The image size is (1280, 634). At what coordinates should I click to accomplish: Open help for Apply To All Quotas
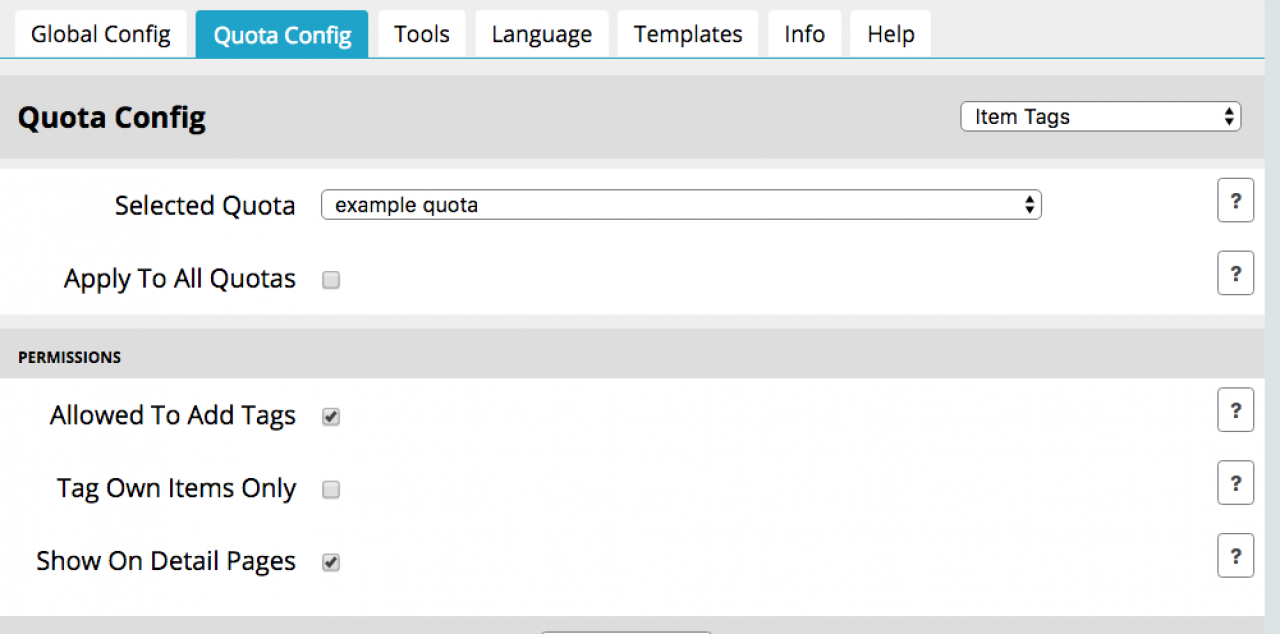1235,274
